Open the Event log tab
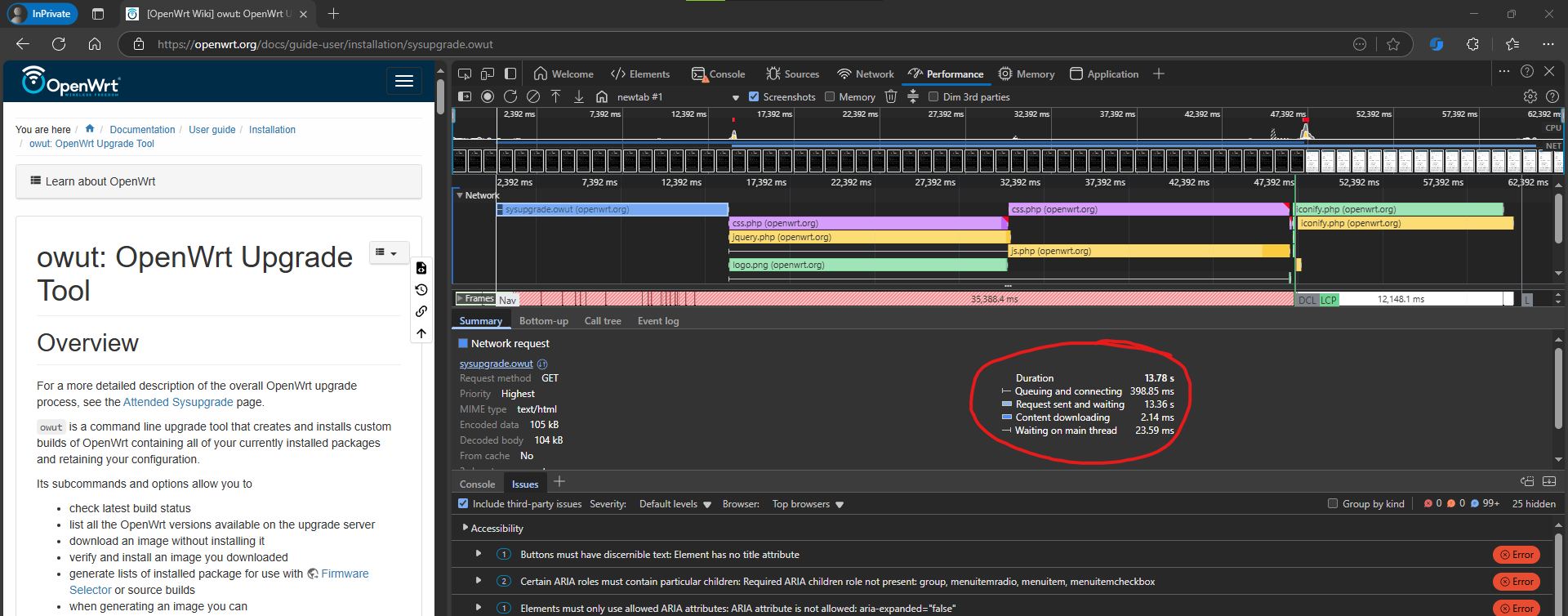 pos(658,321)
